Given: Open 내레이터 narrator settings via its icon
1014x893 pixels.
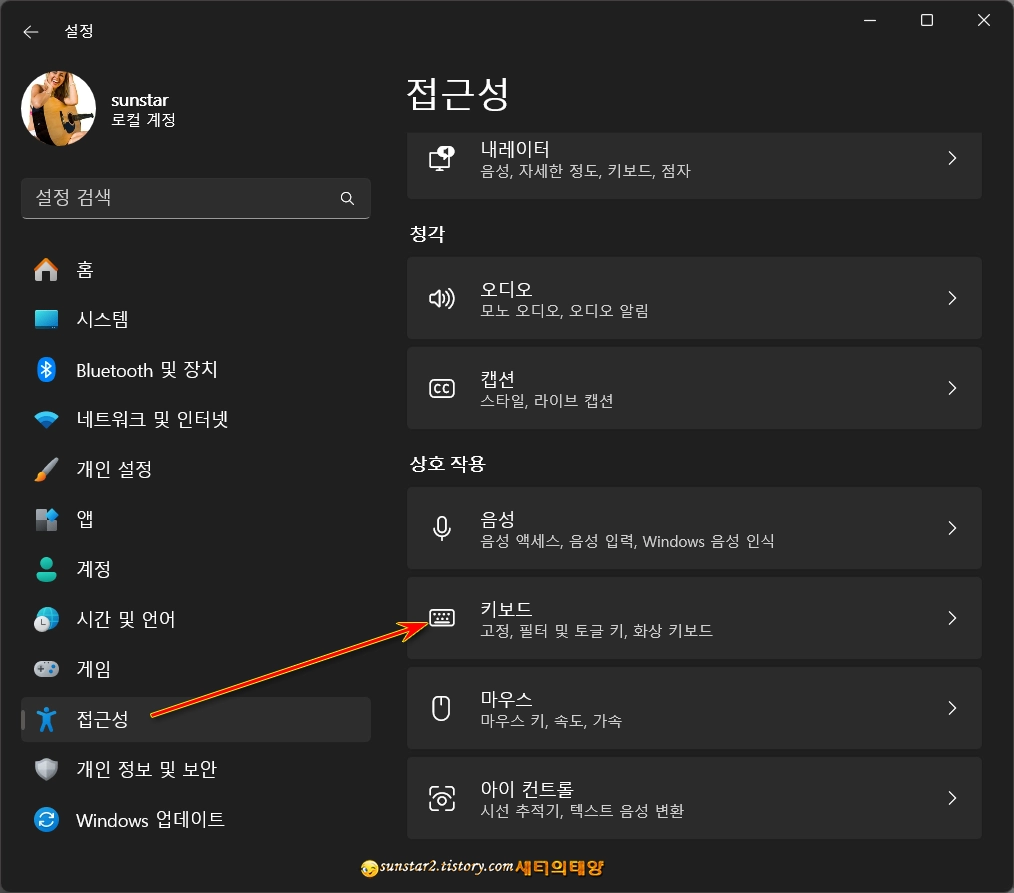Looking at the screenshot, I should click(x=441, y=157).
